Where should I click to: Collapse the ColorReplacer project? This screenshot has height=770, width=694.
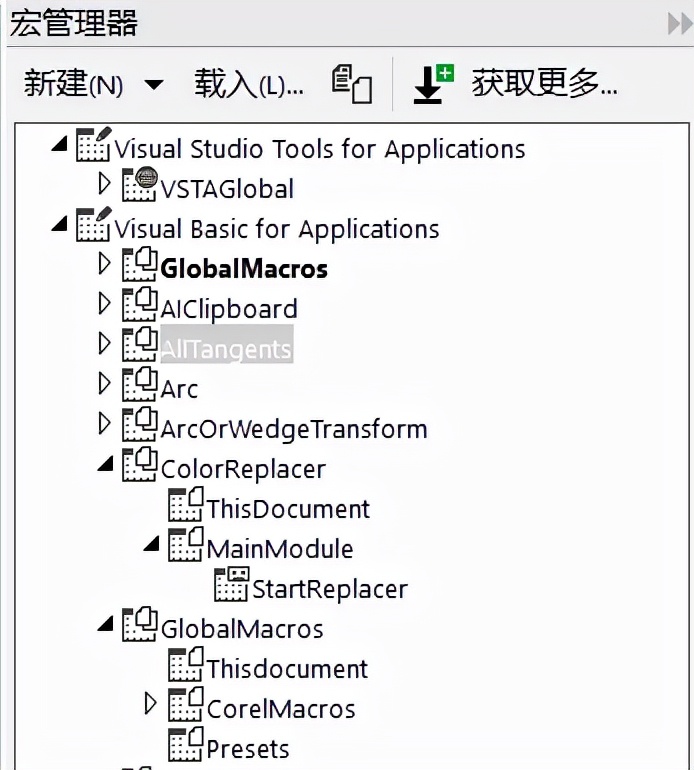pyautogui.click(x=105, y=464)
